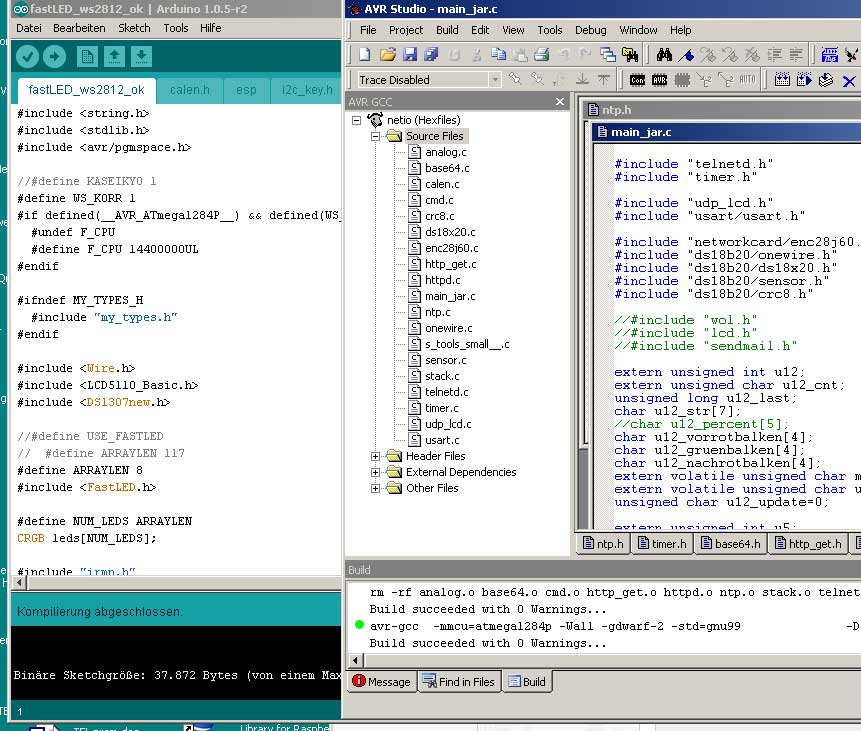Select the fastLED_ws2812_ok sketch tab
Screen dimensions: 861x731
tap(86, 90)
